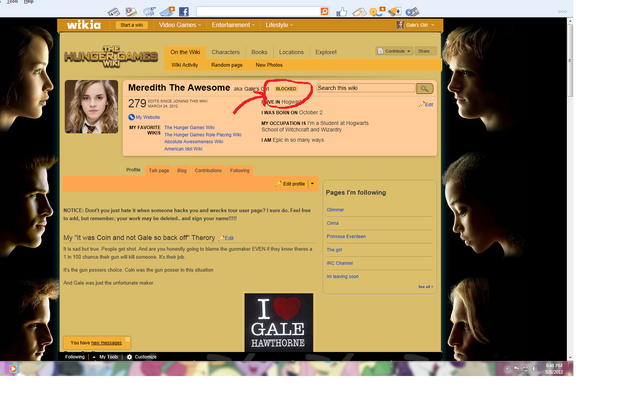Expand the Lifestyle menu
The image size is (640, 400).
tap(279, 25)
